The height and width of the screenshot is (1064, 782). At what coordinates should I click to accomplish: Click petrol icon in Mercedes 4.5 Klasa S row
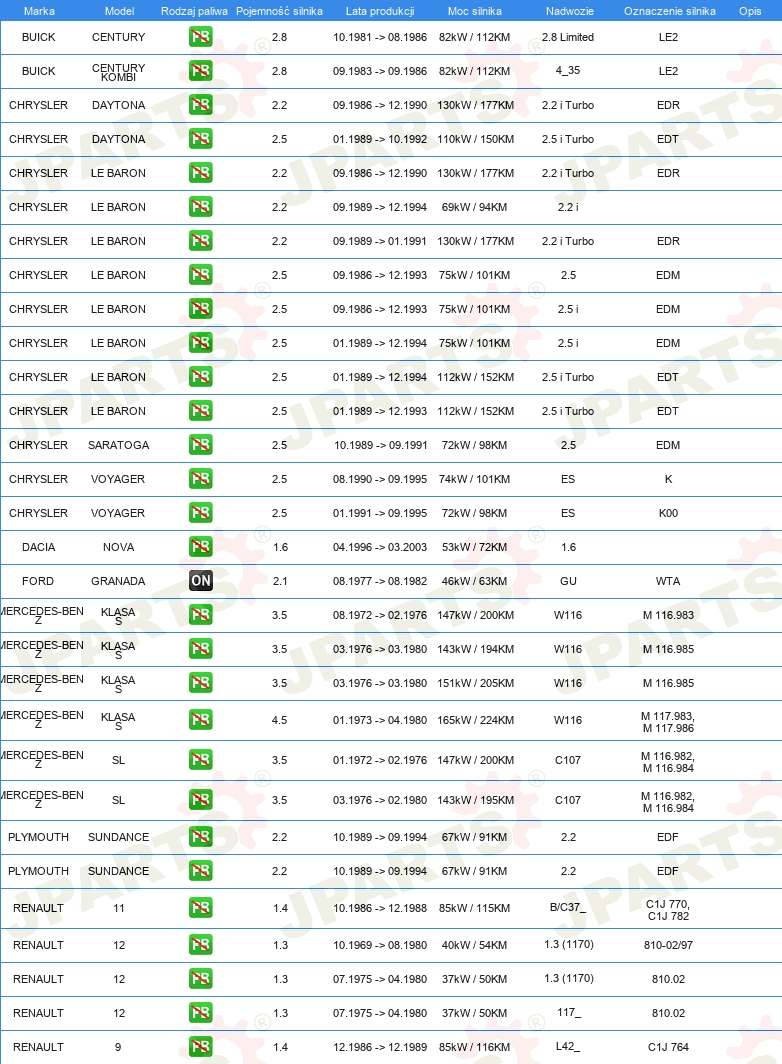click(200, 719)
